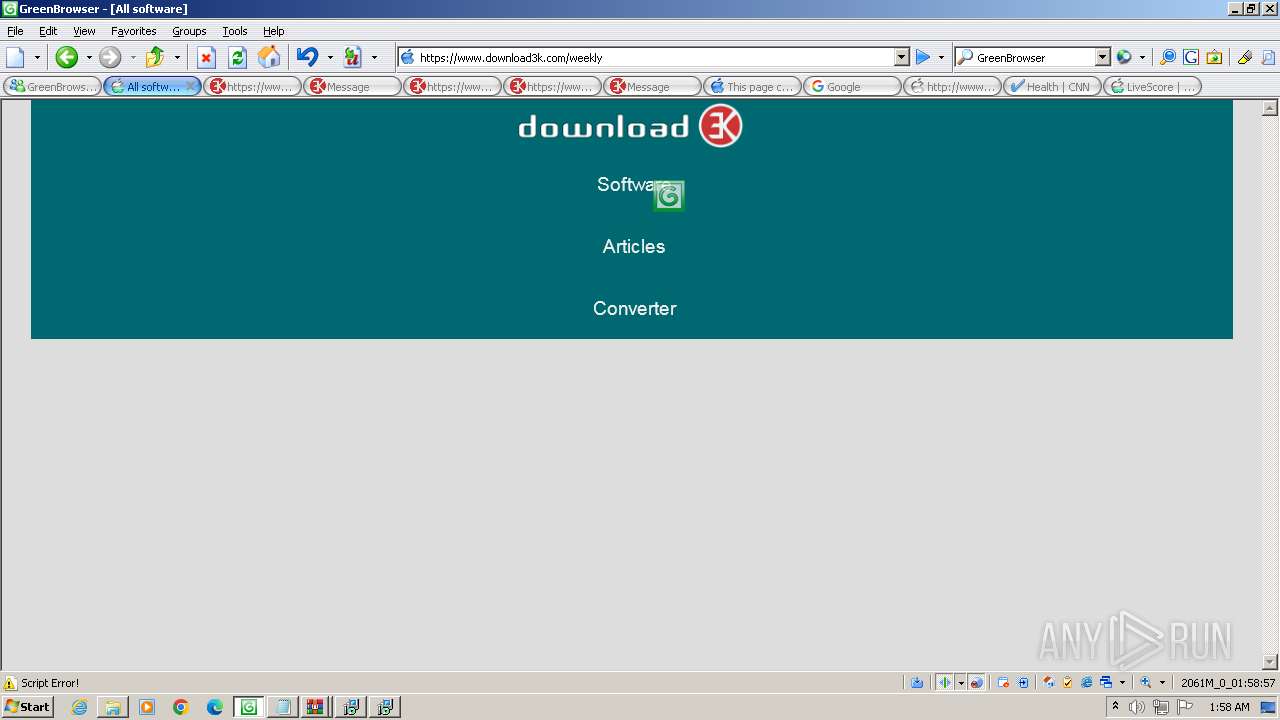
Task: Open Microsoft Edge from the taskbar
Action: [x=215, y=707]
